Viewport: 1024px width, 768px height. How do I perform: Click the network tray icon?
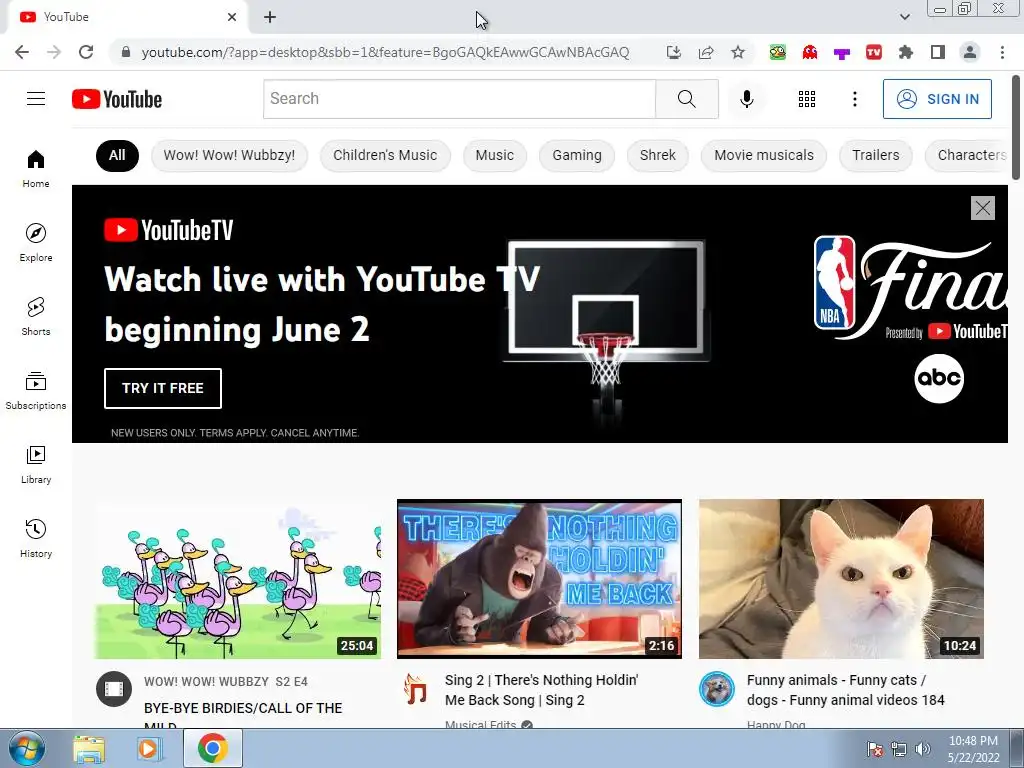pos(899,749)
